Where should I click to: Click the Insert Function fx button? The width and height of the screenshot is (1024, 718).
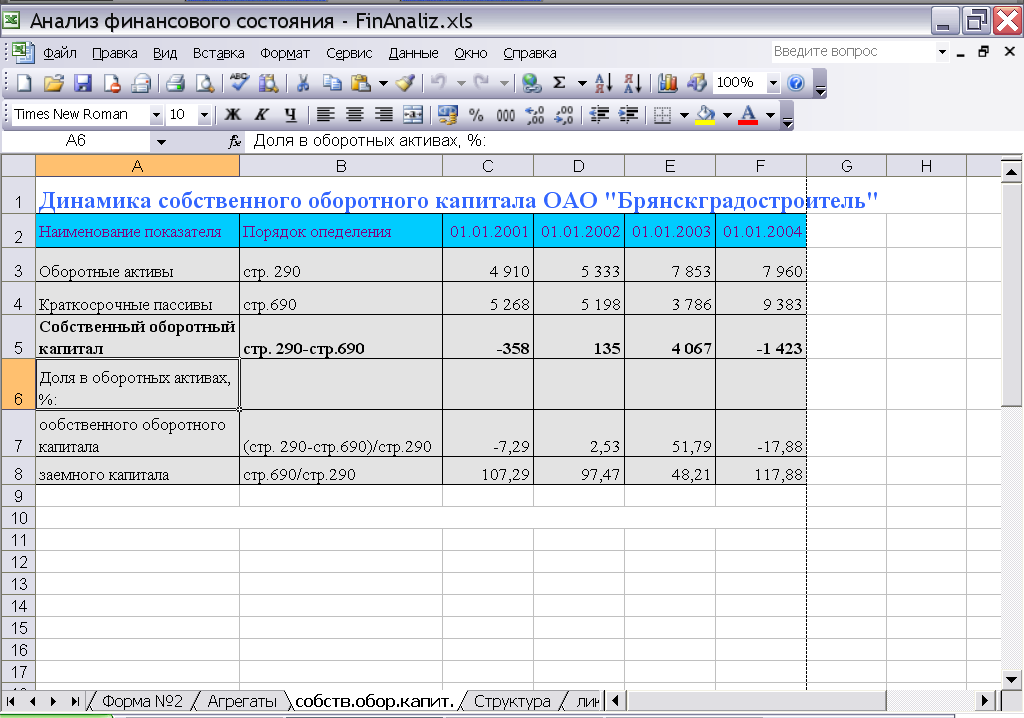coord(235,141)
